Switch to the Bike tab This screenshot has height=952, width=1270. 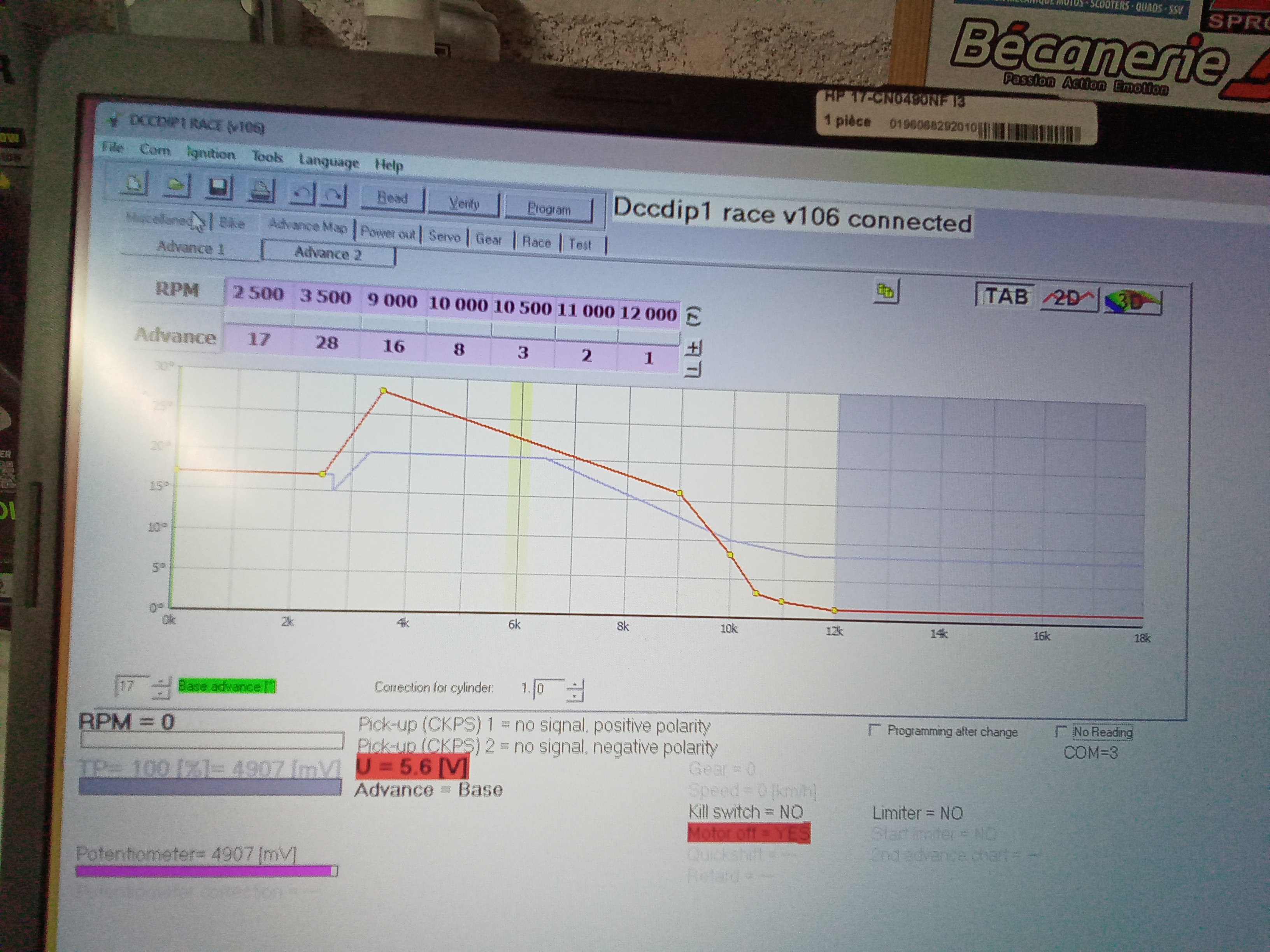232,223
